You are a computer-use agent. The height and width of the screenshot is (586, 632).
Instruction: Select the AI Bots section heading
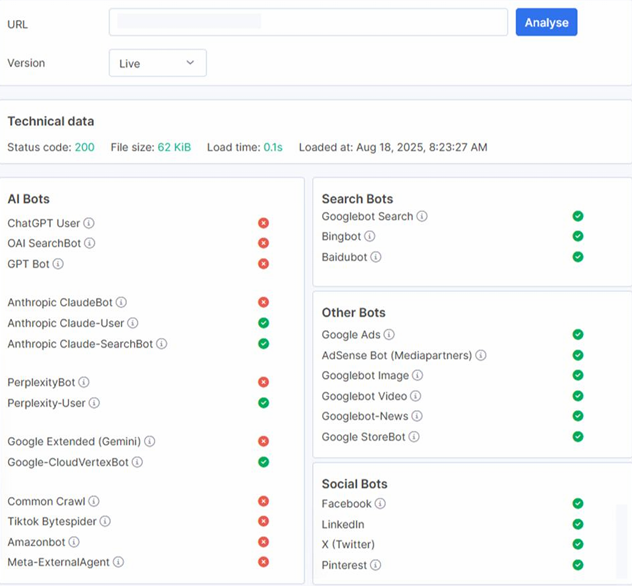[29, 199]
